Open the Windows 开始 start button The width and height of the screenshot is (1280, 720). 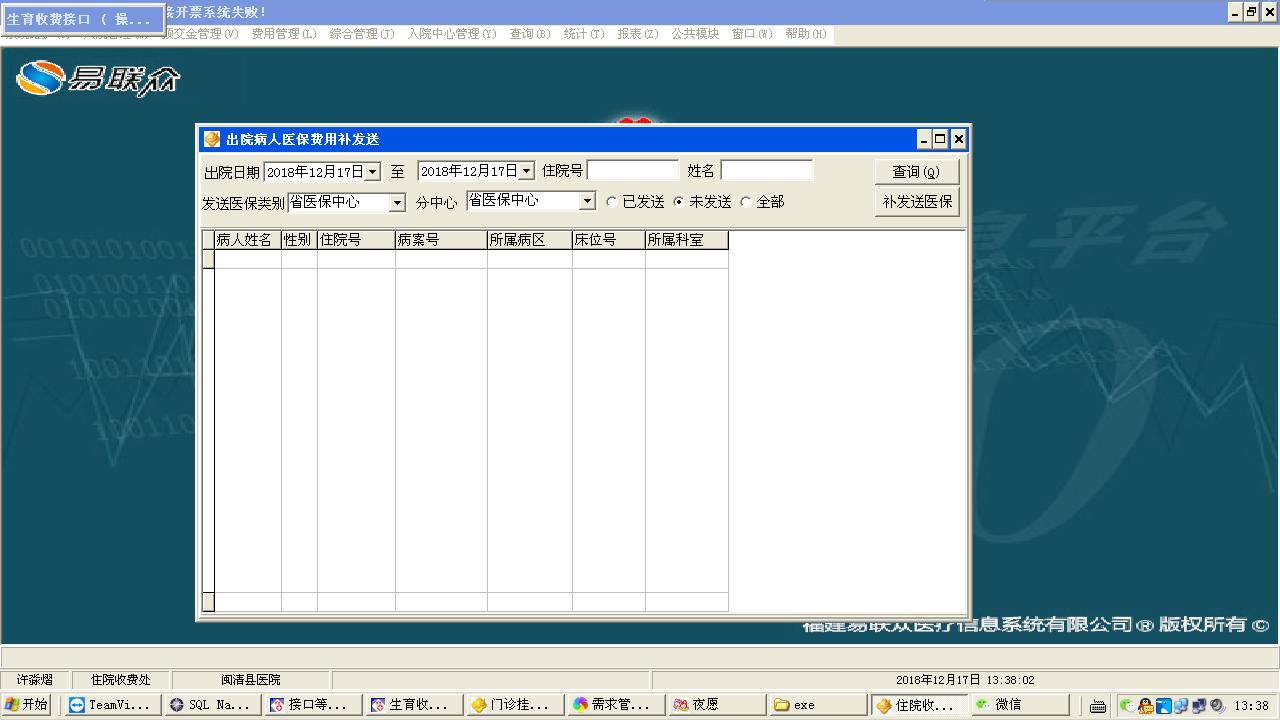click(x=26, y=705)
